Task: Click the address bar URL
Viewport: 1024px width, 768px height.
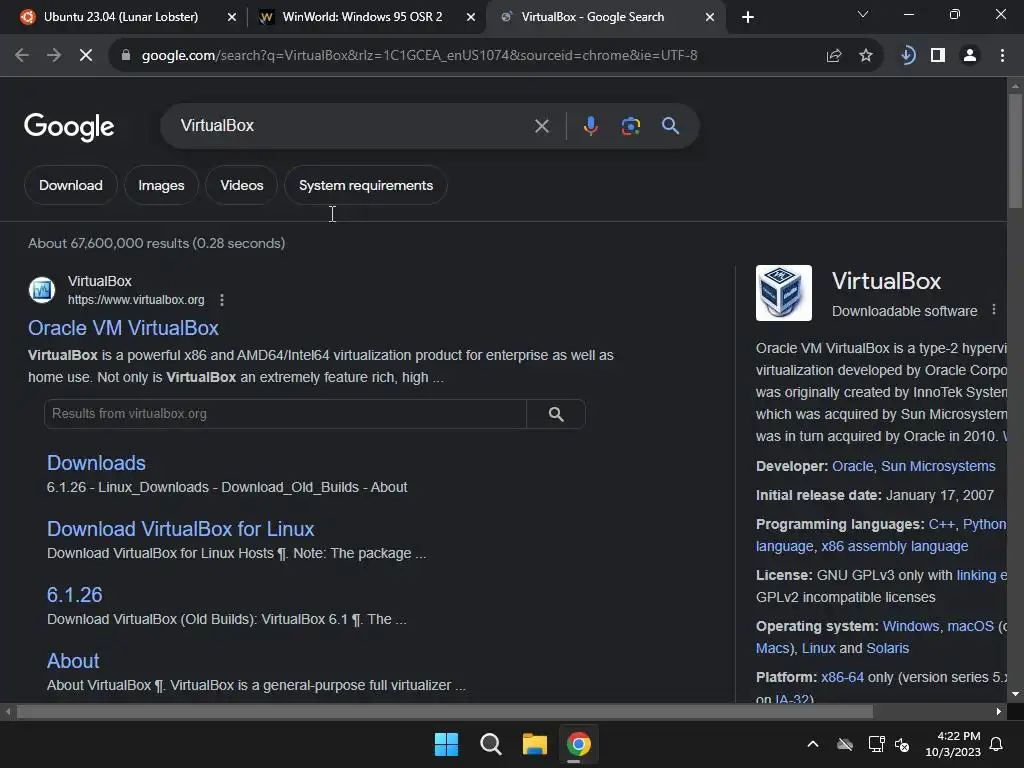Action: [x=419, y=56]
